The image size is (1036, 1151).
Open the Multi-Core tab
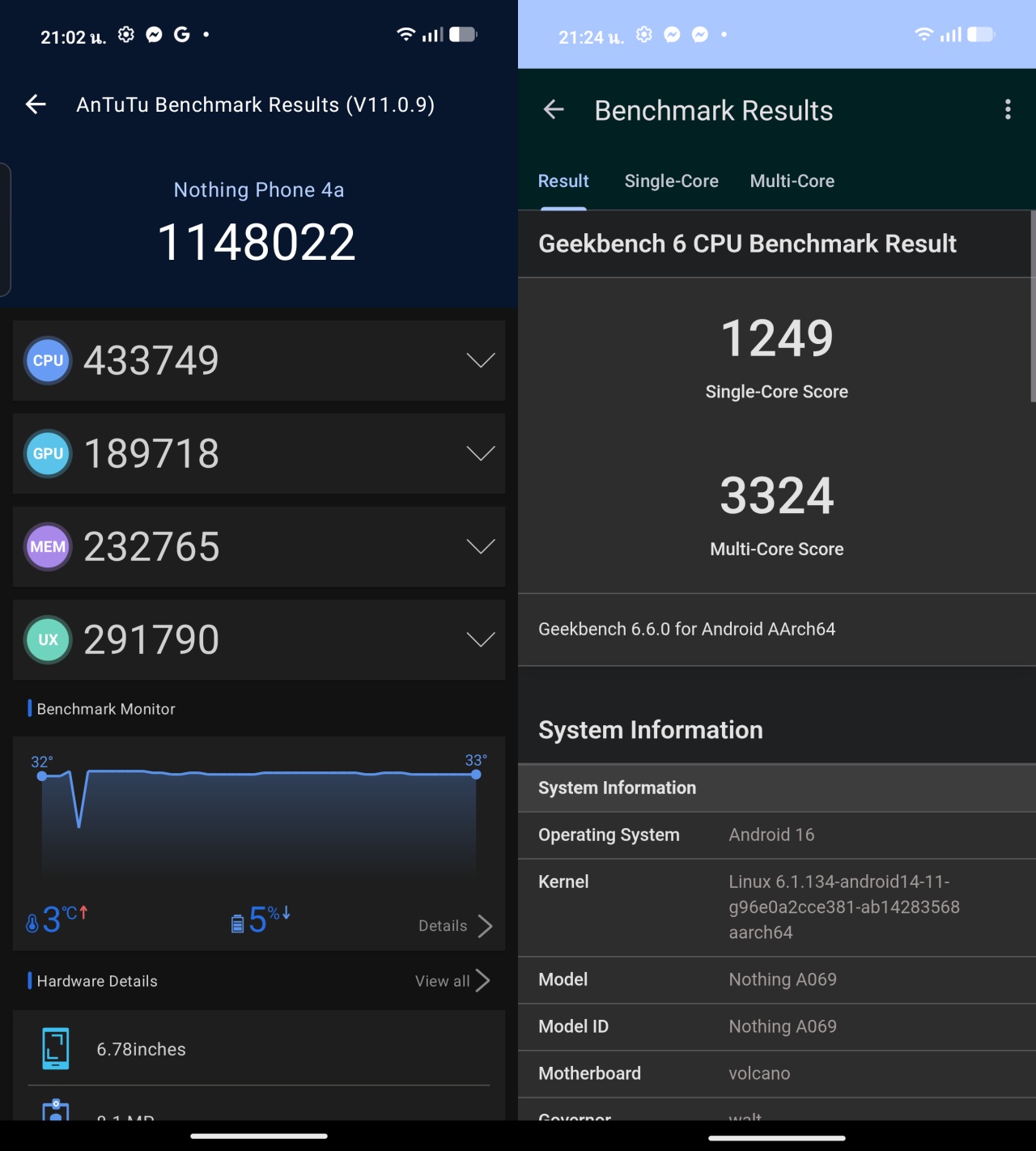coord(792,181)
